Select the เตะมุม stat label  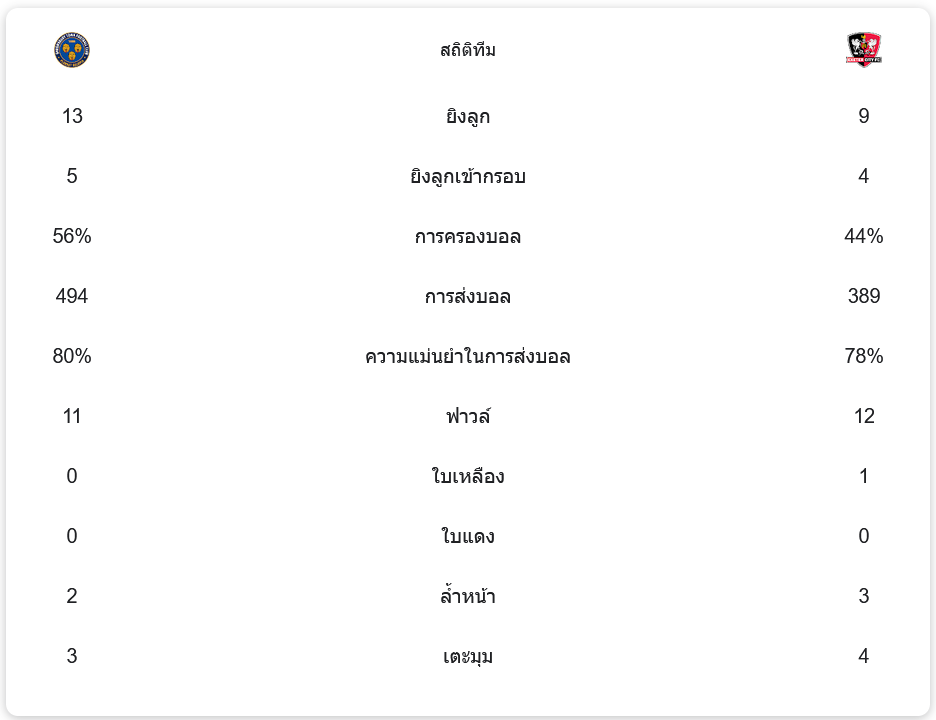[x=468, y=657]
